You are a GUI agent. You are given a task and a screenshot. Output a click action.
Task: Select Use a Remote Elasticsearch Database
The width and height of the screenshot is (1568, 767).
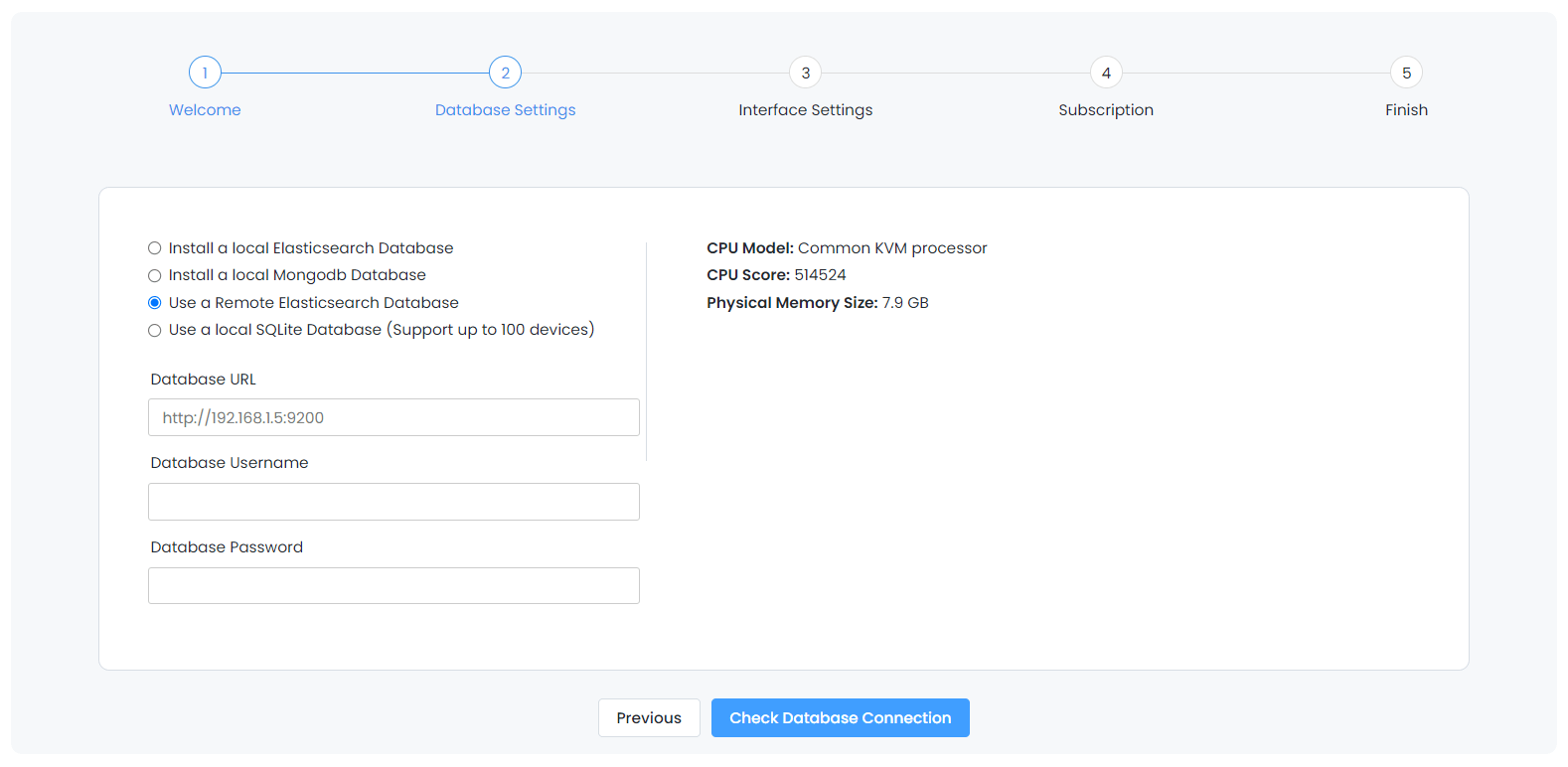click(x=155, y=303)
